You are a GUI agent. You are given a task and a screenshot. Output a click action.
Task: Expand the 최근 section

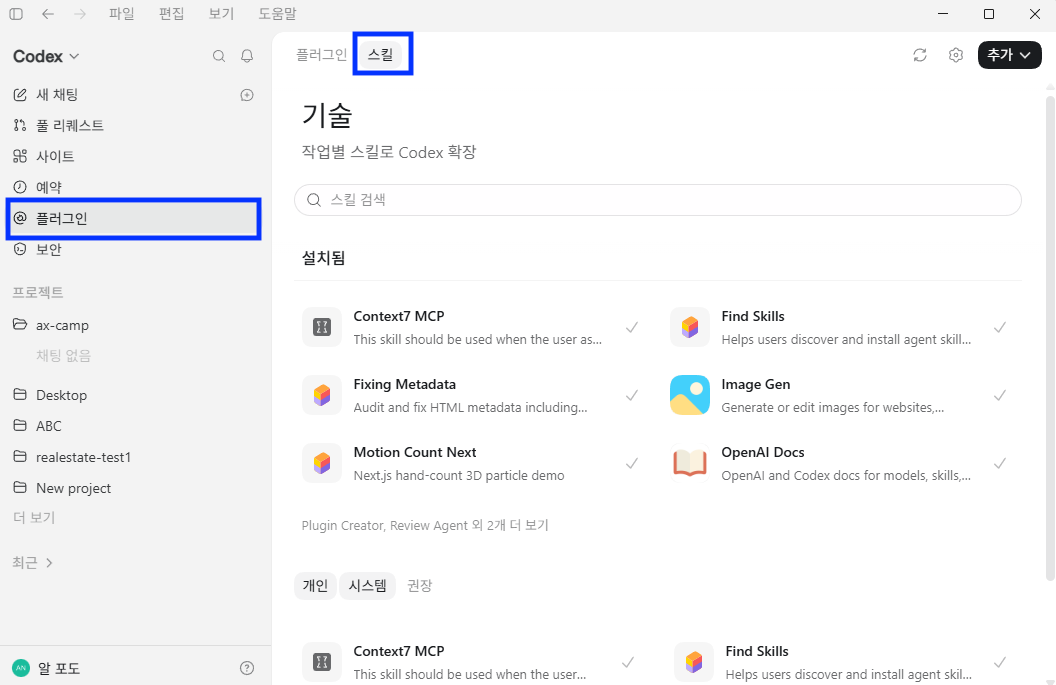coord(32,562)
